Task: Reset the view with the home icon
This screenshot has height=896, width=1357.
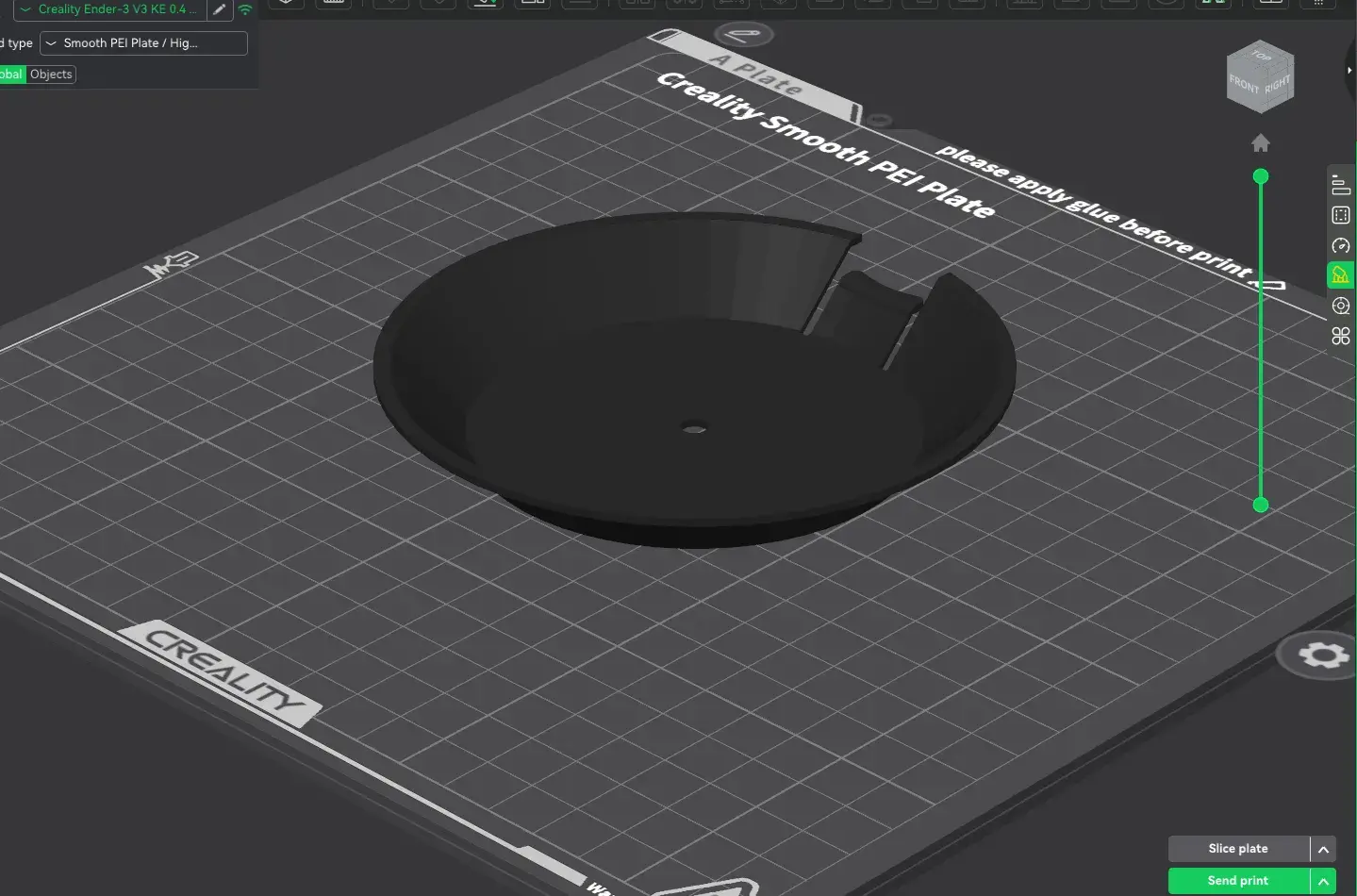Action: [x=1261, y=142]
